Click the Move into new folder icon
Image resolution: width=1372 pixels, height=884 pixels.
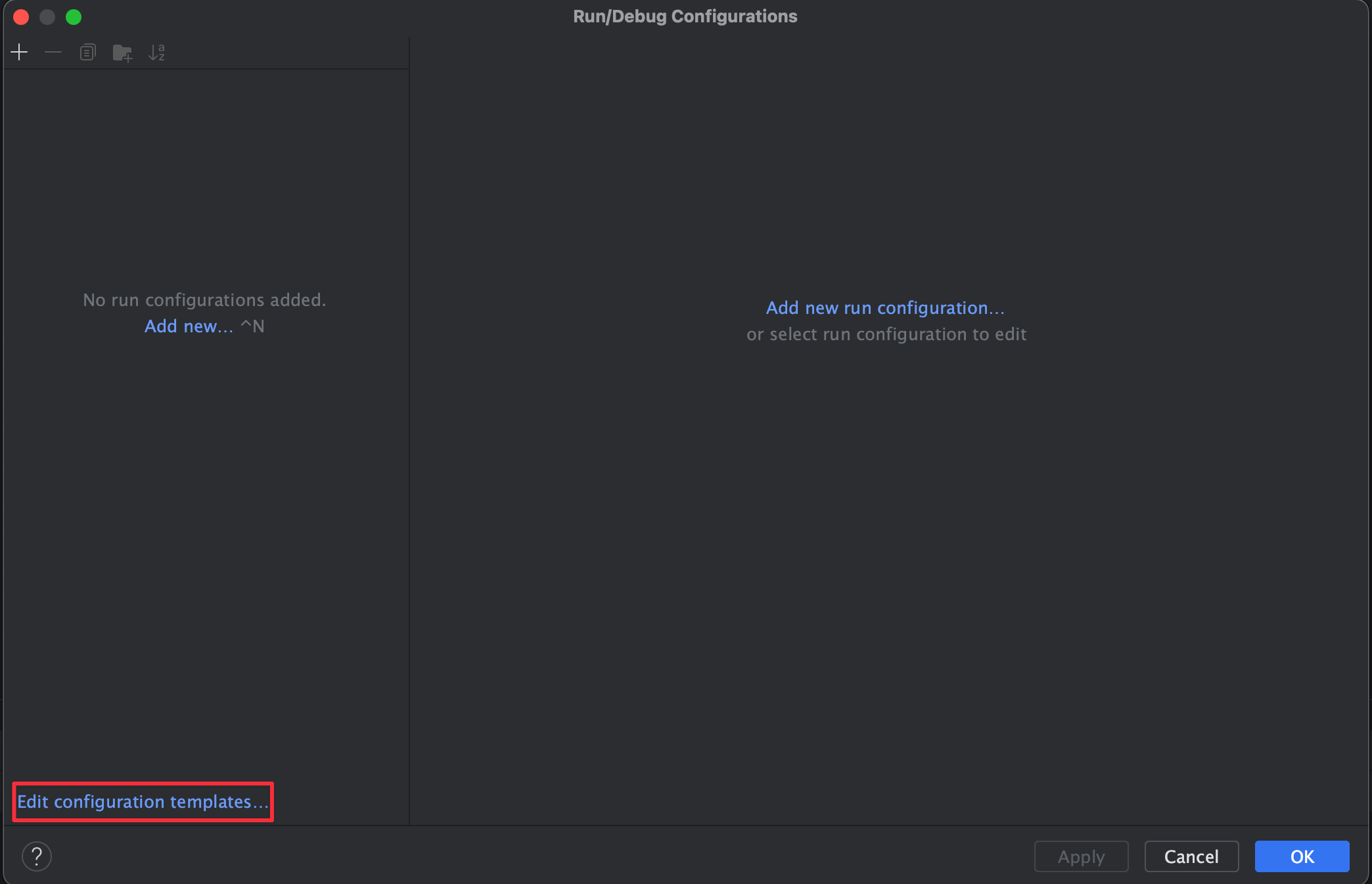(x=122, y=53)
